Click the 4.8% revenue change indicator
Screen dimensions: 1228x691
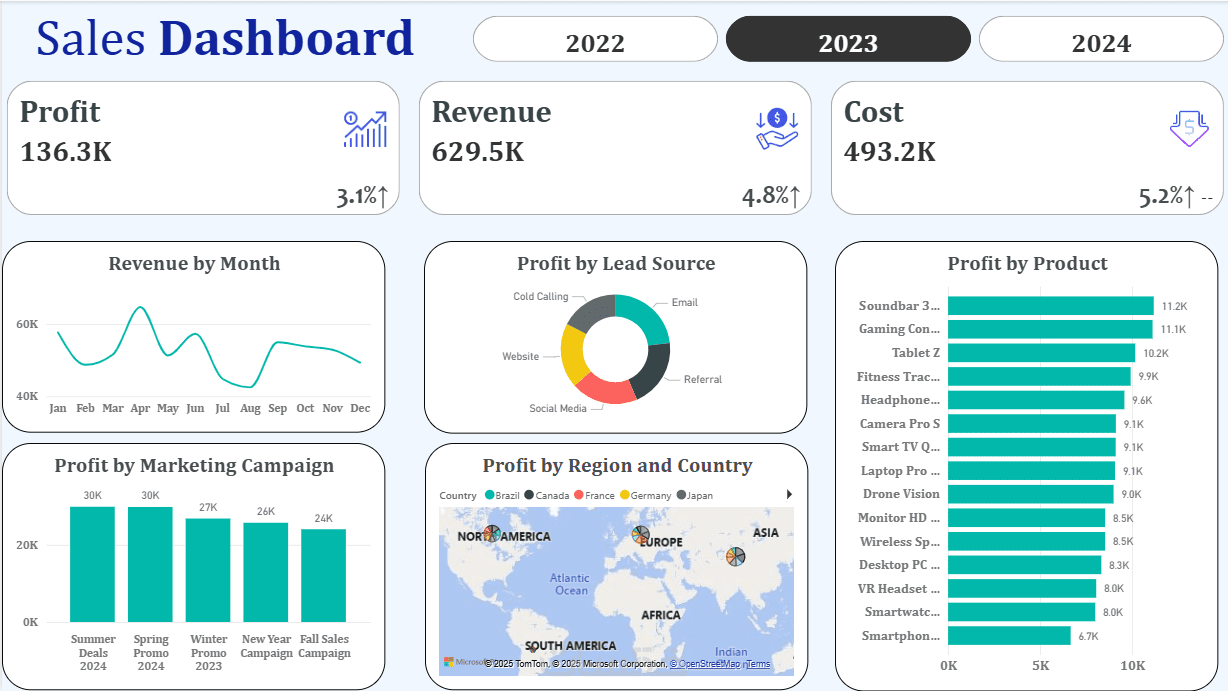tap(771, 196)
